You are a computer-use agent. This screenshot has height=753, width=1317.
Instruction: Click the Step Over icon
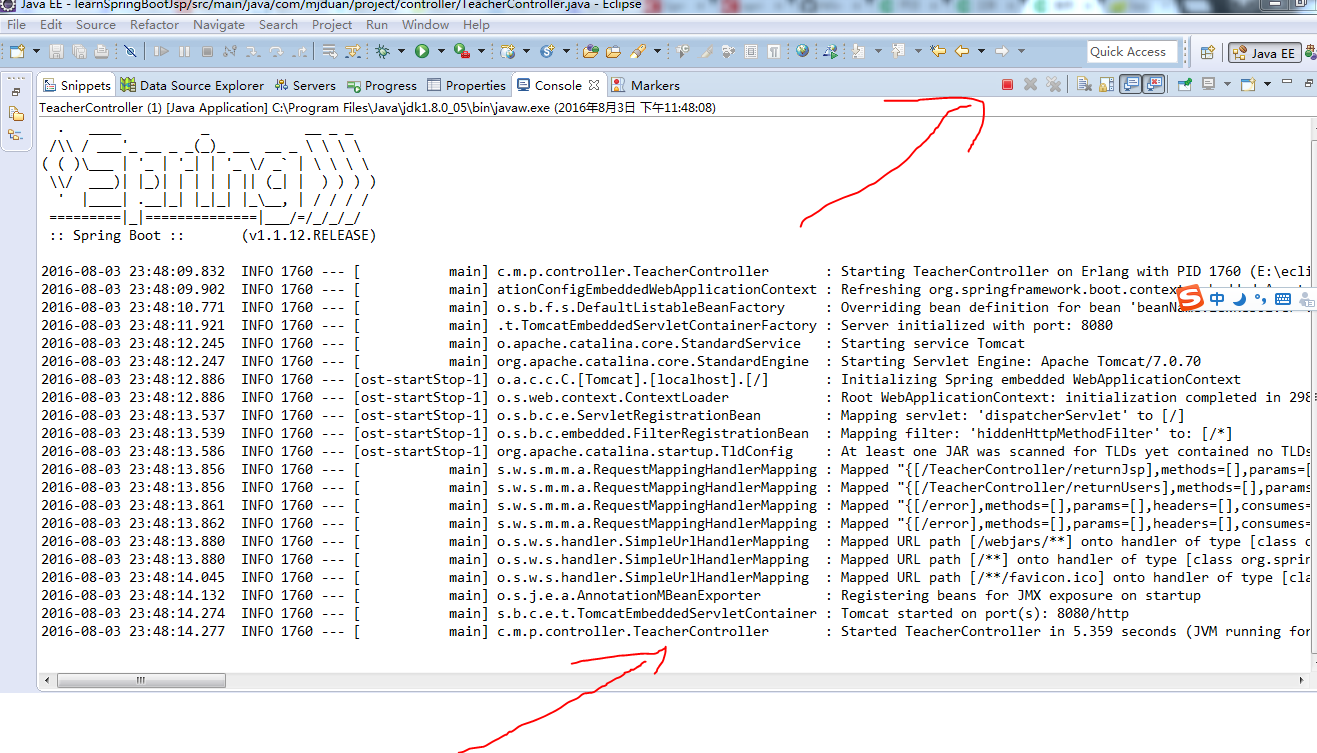click(275, 51)
